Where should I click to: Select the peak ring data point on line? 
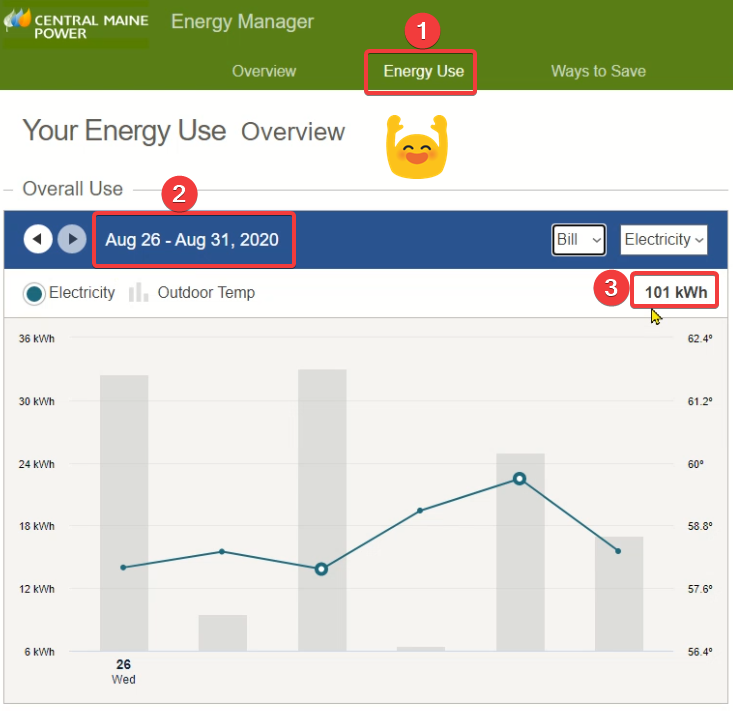coord(520,479)
